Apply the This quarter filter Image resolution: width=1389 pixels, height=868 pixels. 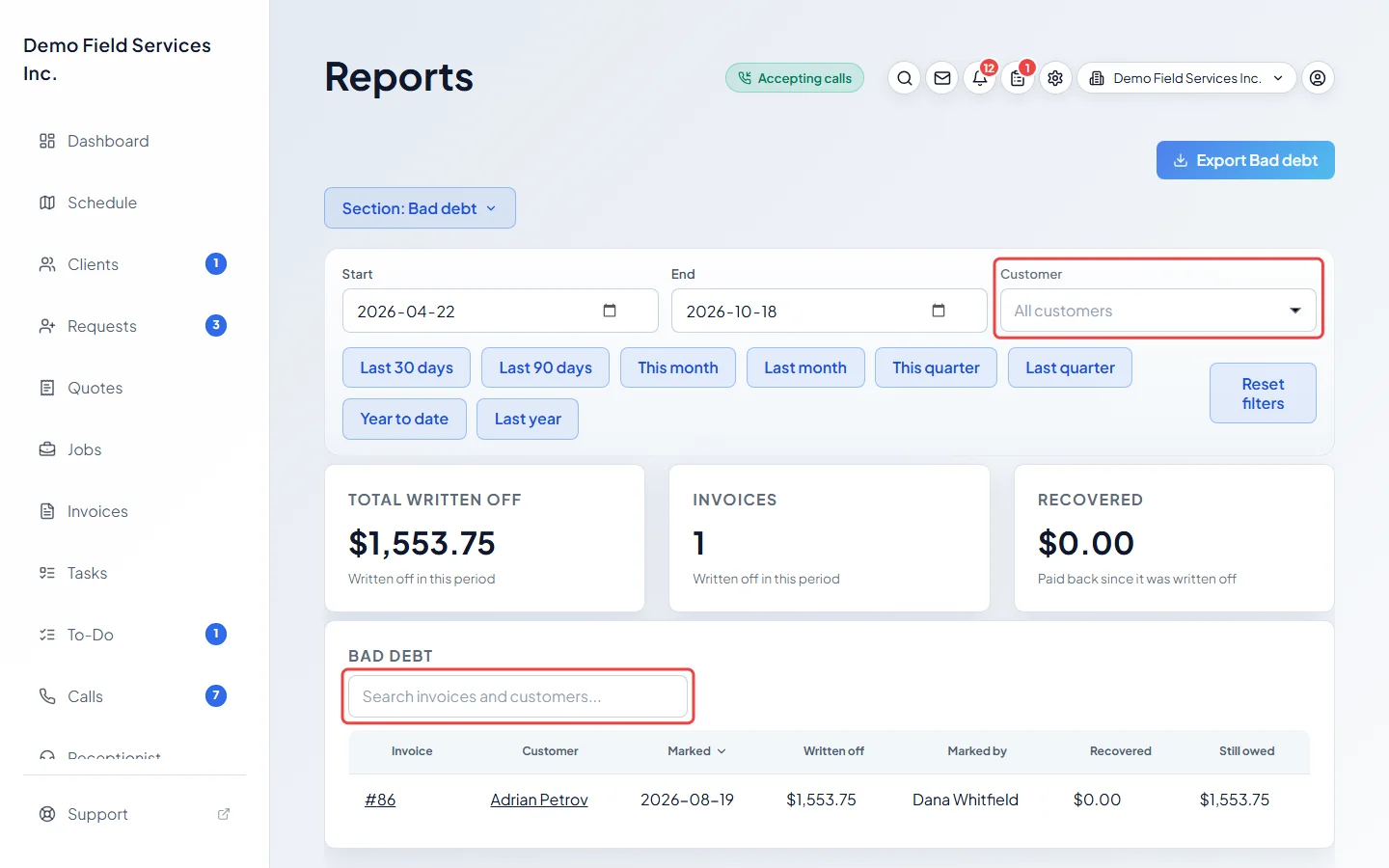tap(936, 367)
